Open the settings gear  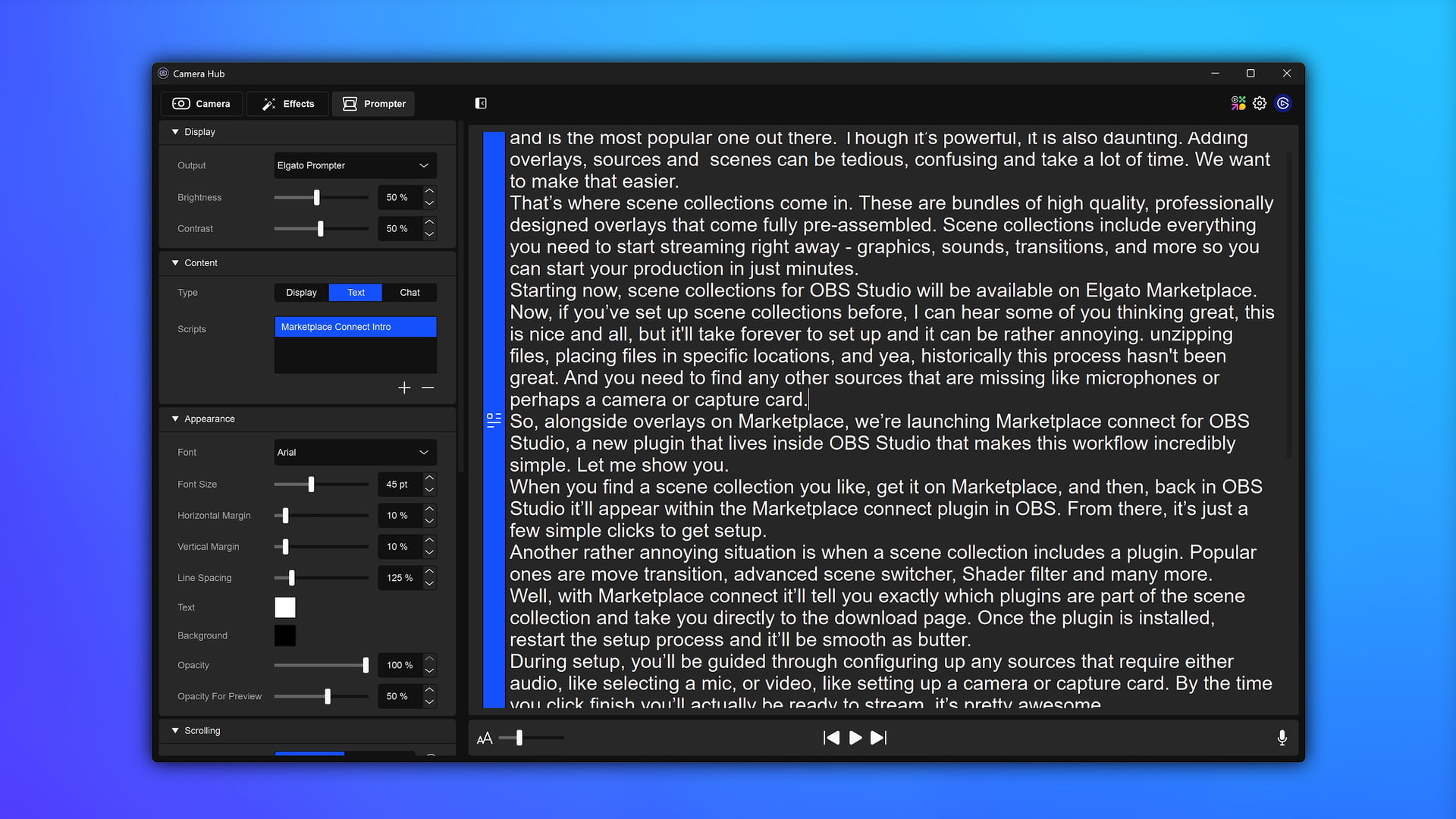click(1260, 103)
